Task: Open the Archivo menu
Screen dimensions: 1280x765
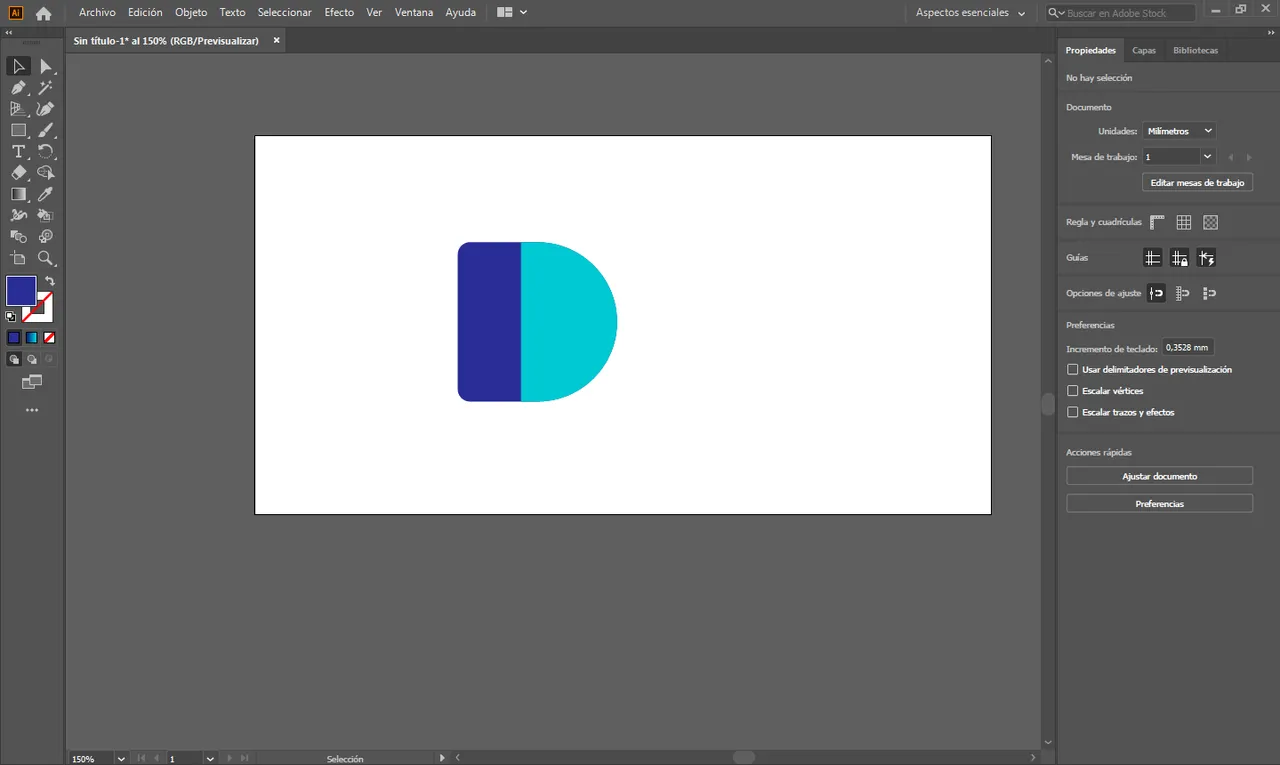Action: click(97, 13)
